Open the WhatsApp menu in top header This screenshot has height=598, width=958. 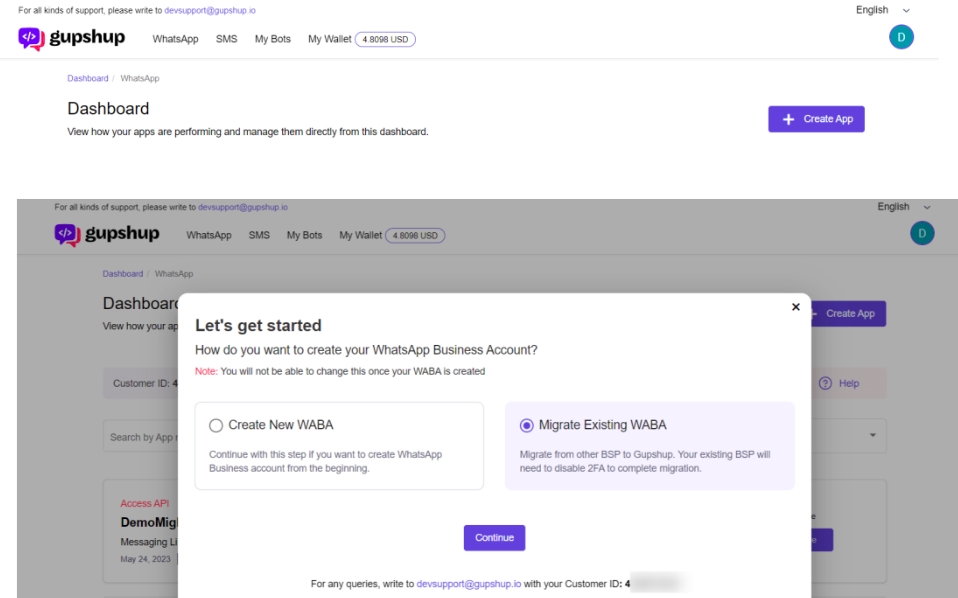click(x=175, y=39)
